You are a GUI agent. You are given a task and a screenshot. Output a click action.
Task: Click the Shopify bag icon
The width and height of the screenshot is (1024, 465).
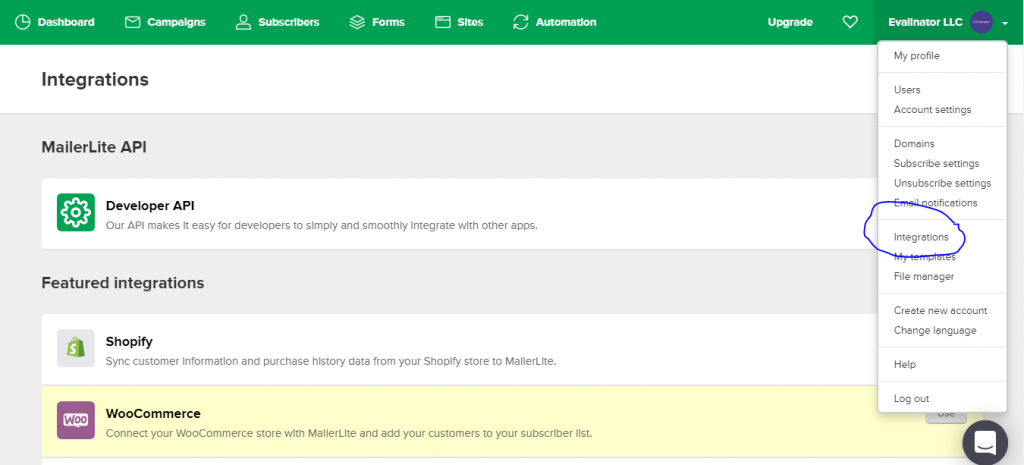(x=76, y=348)
